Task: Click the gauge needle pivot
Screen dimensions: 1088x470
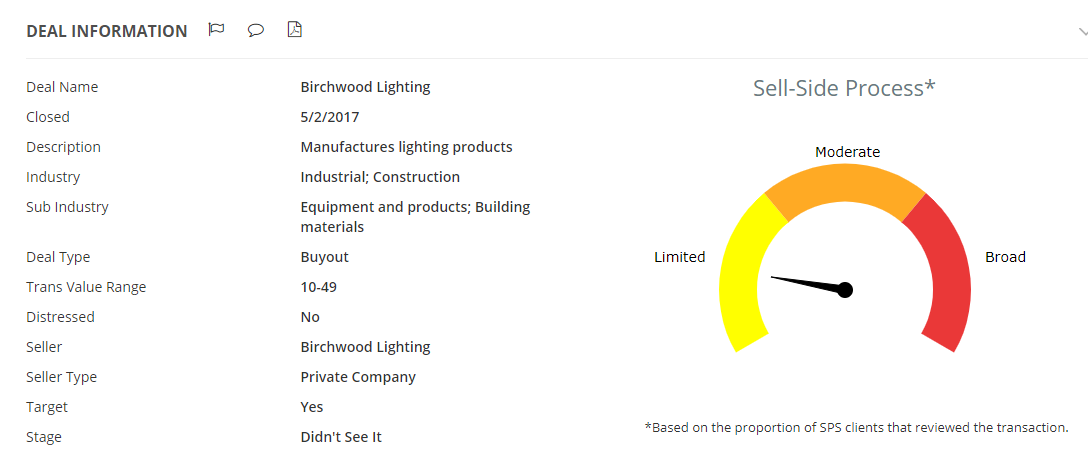Action: [x=844, y=289]
